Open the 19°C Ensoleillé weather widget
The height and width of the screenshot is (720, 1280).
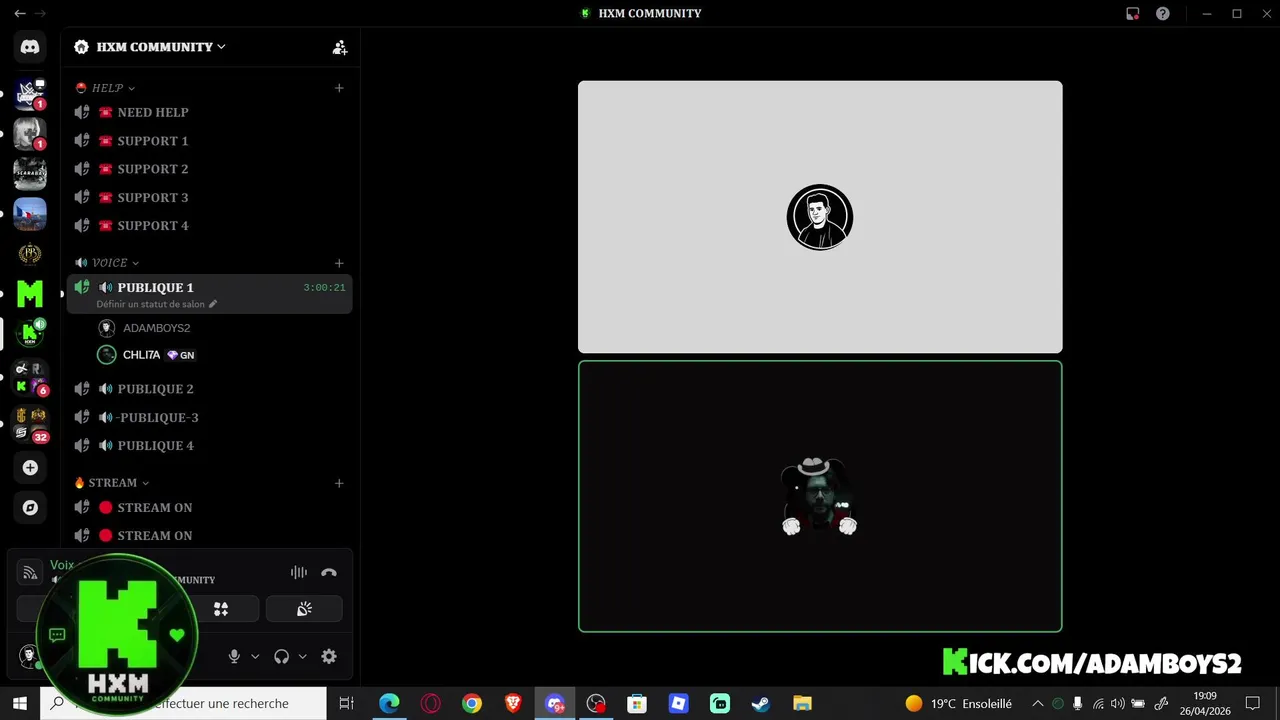pyautogui.click(x=958, y=704)
